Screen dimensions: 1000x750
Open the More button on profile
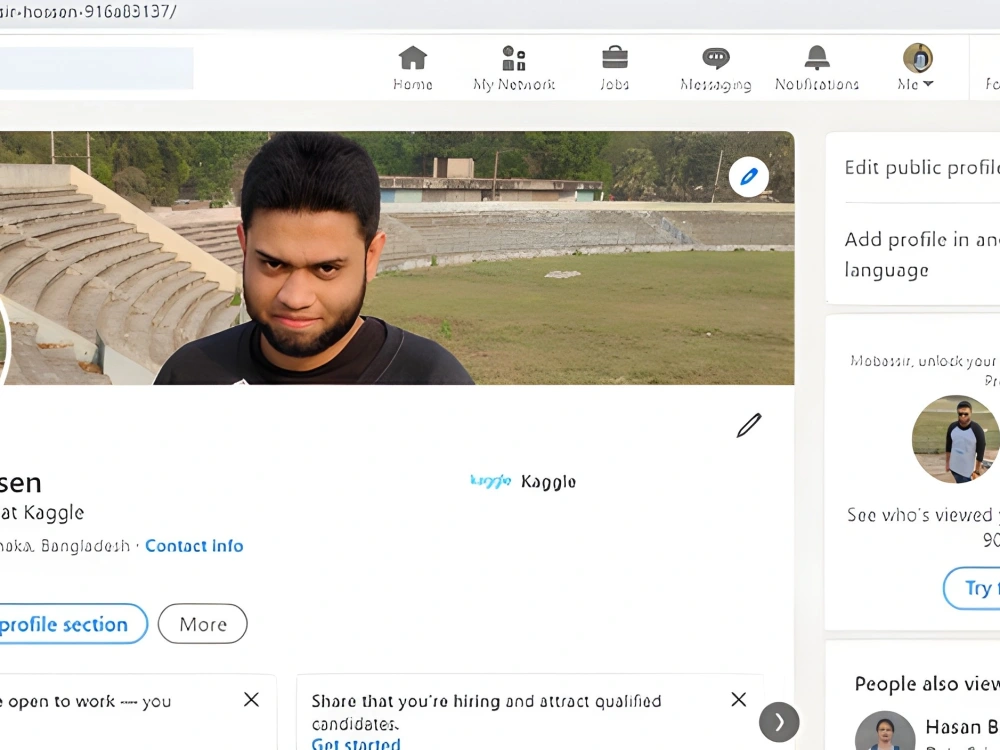(x=203, y=624)
